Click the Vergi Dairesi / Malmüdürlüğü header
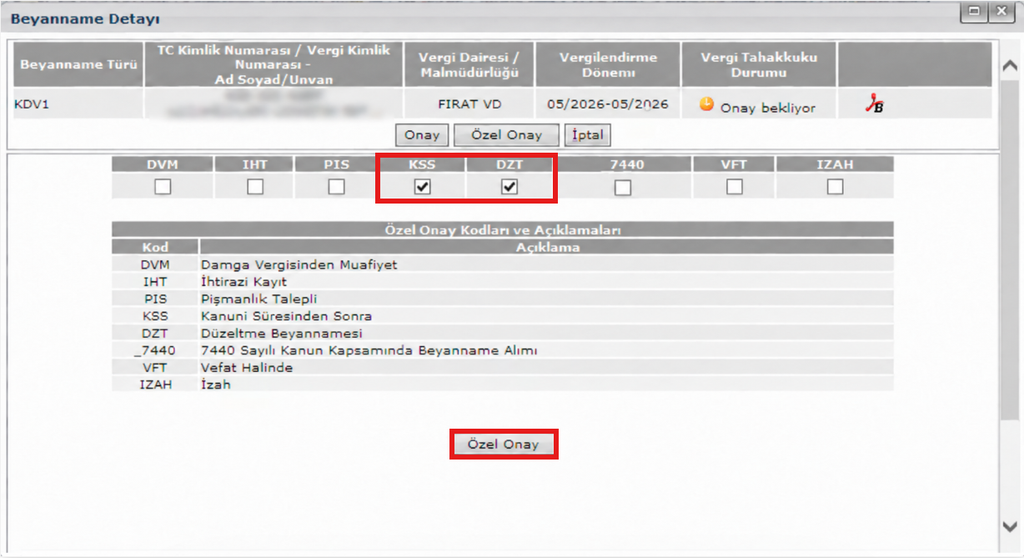The height and width of the screenshot is (558, 1024). click(470, 64)
